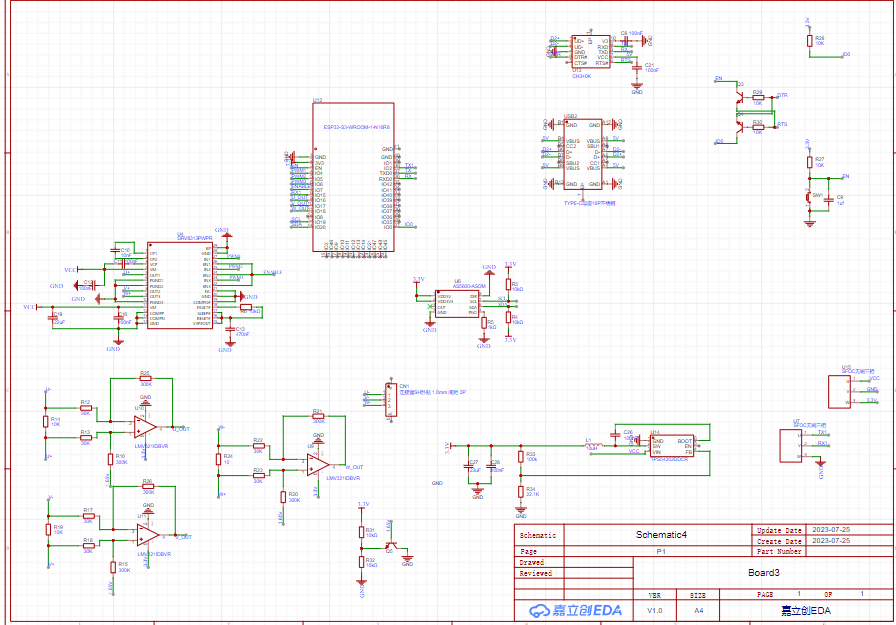Image resolution: width=896 pixels, height=625 pixels.
Task: Click the SW1 push button switch
Action: [810, 197]
